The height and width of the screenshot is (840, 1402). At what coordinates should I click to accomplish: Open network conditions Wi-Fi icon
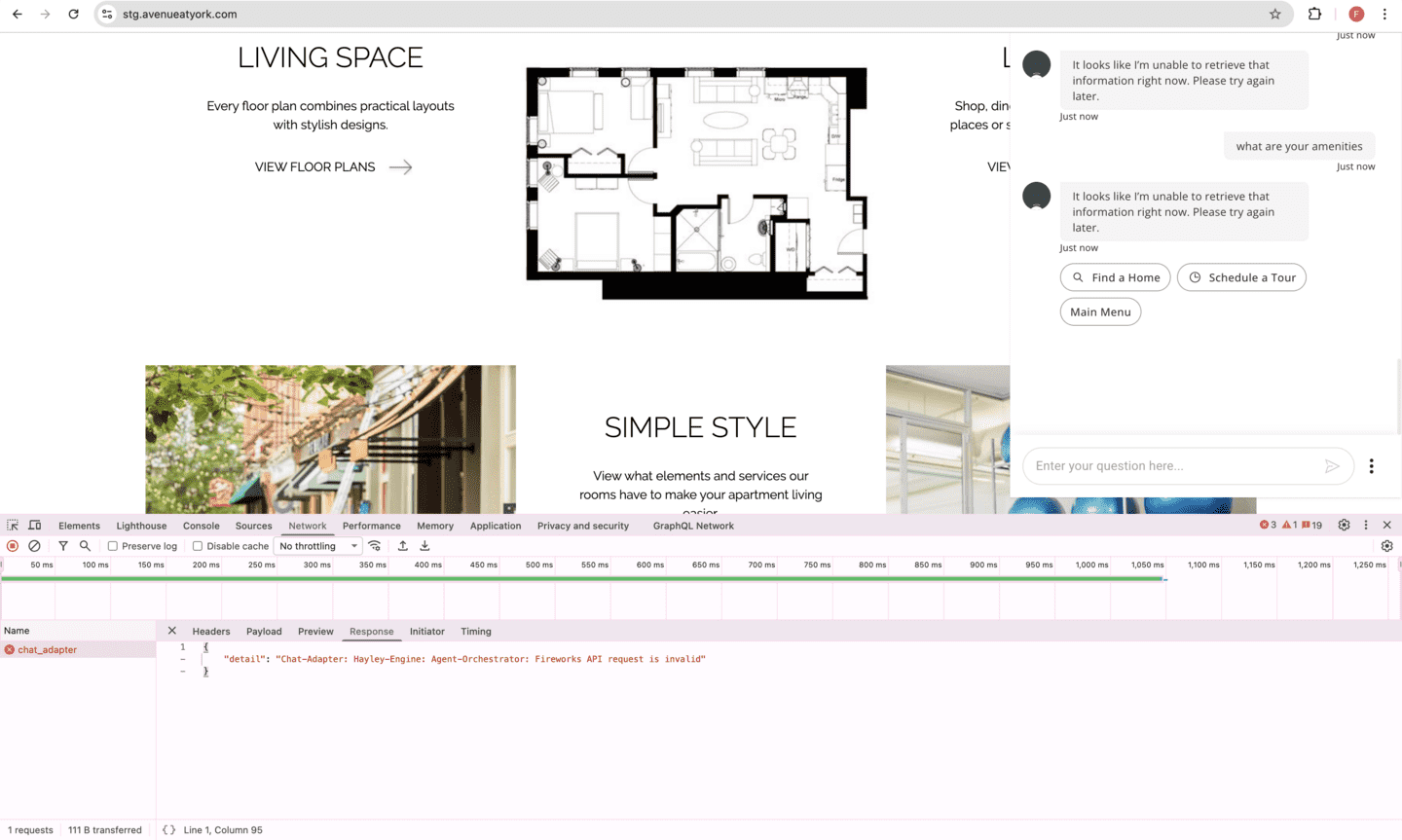pyautogui.click(x=375, y=546)
